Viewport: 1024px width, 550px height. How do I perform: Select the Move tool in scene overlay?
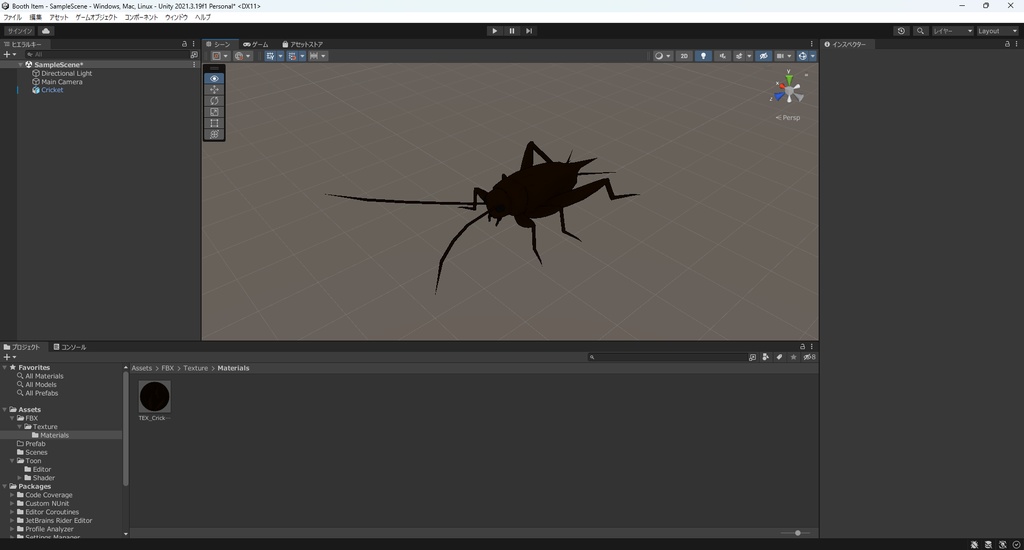coord(214,90)
